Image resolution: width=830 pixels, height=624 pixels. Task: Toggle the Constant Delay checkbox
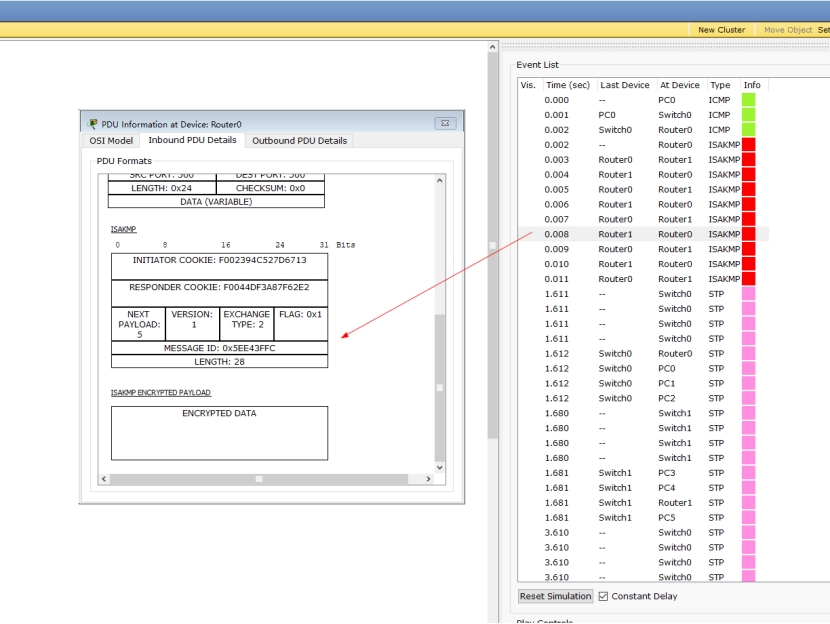[603, 596]
